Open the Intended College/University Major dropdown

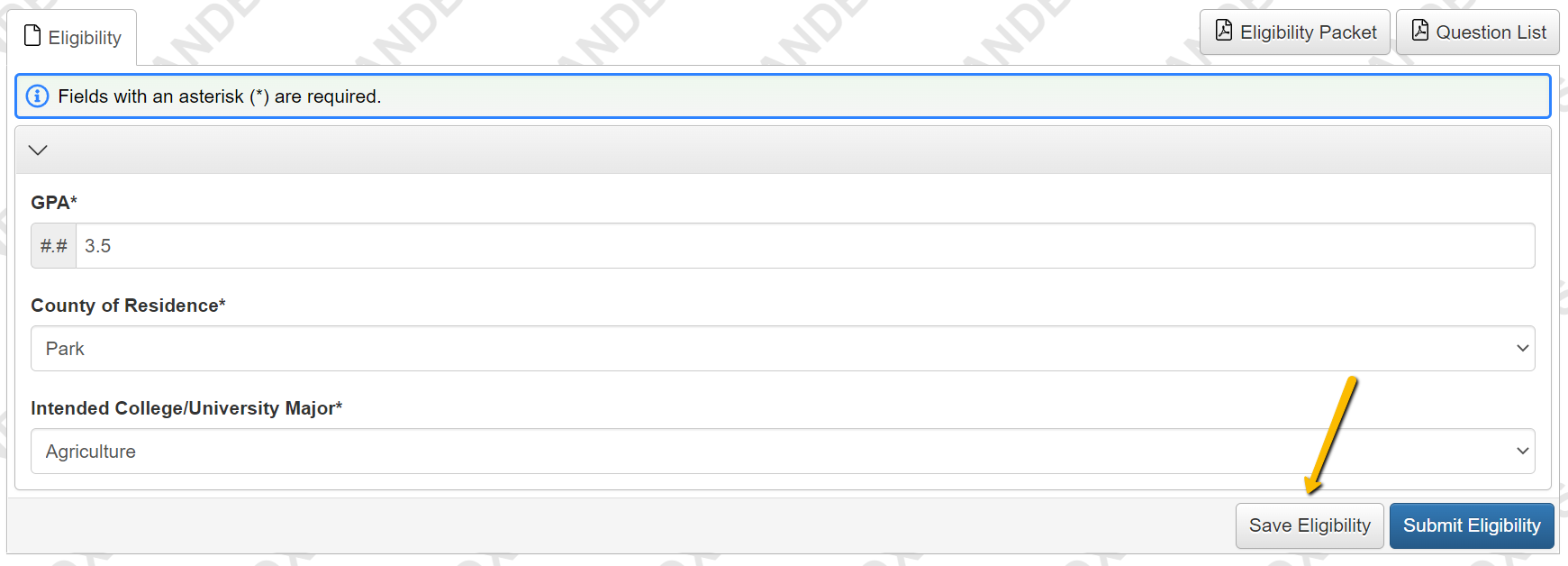(783, 452)
